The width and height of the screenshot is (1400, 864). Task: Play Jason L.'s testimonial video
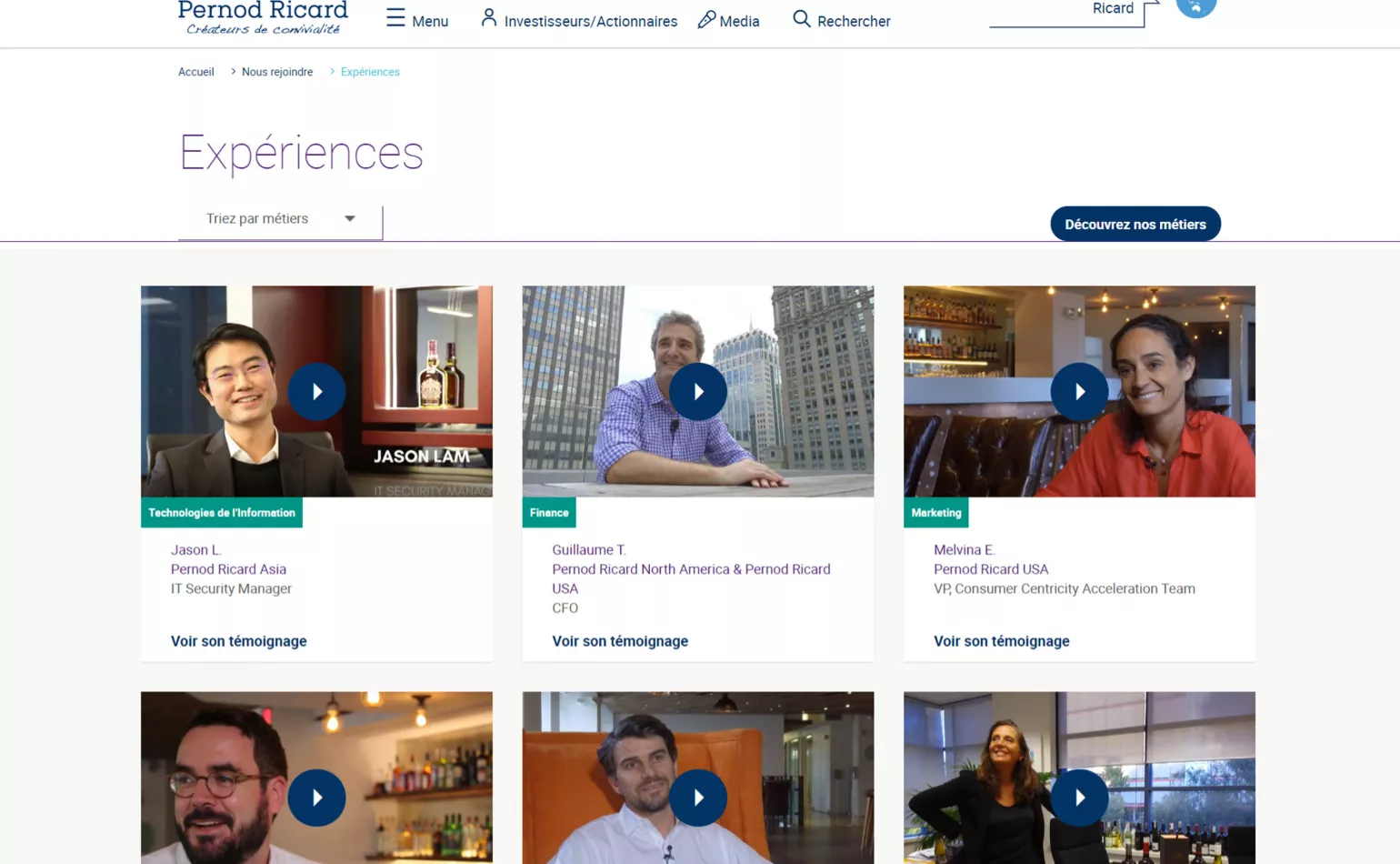tap(316, 391)
